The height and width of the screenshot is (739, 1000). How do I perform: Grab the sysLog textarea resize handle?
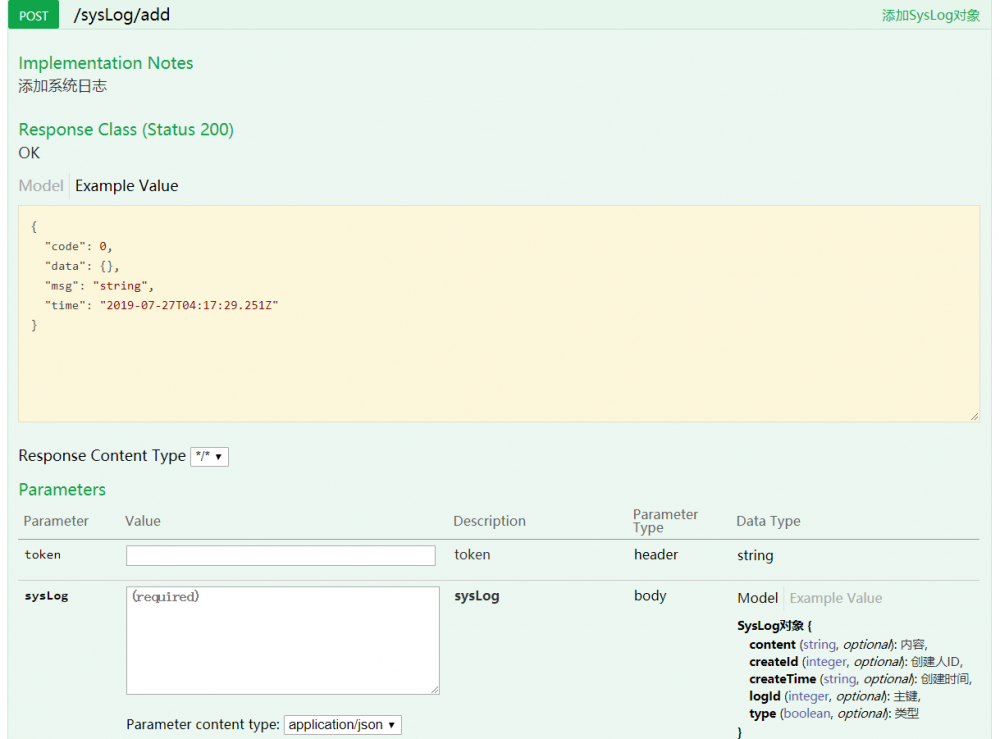tap(434, 689)
